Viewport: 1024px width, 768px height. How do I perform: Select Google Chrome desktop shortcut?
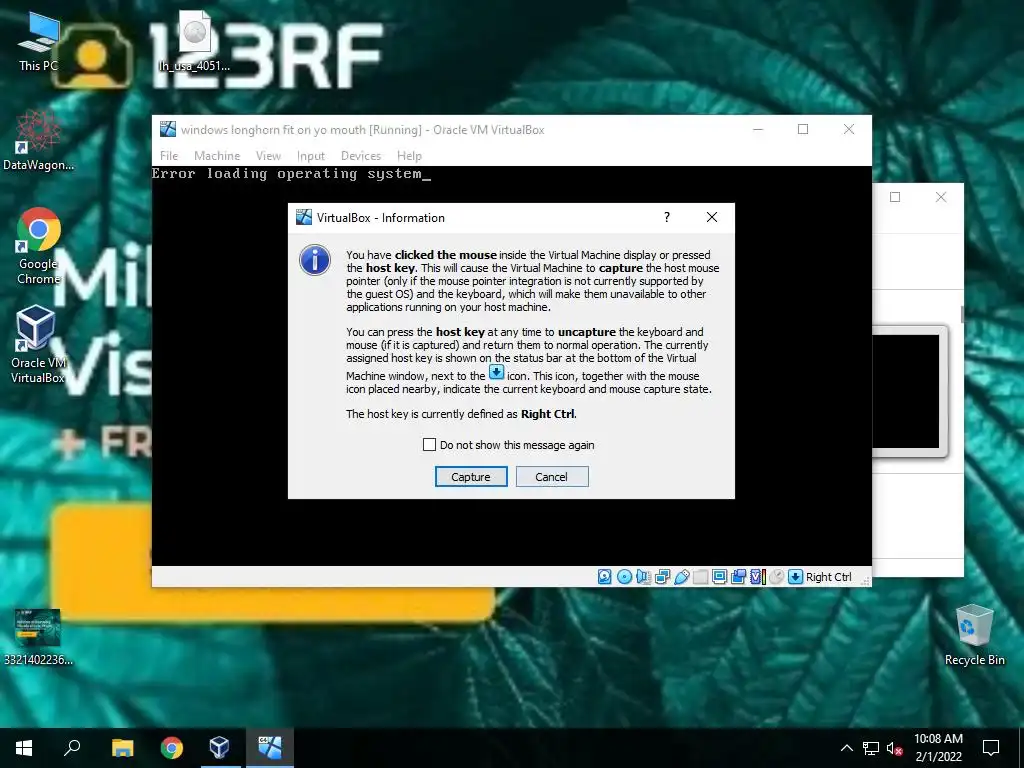(x=39, y=246)
